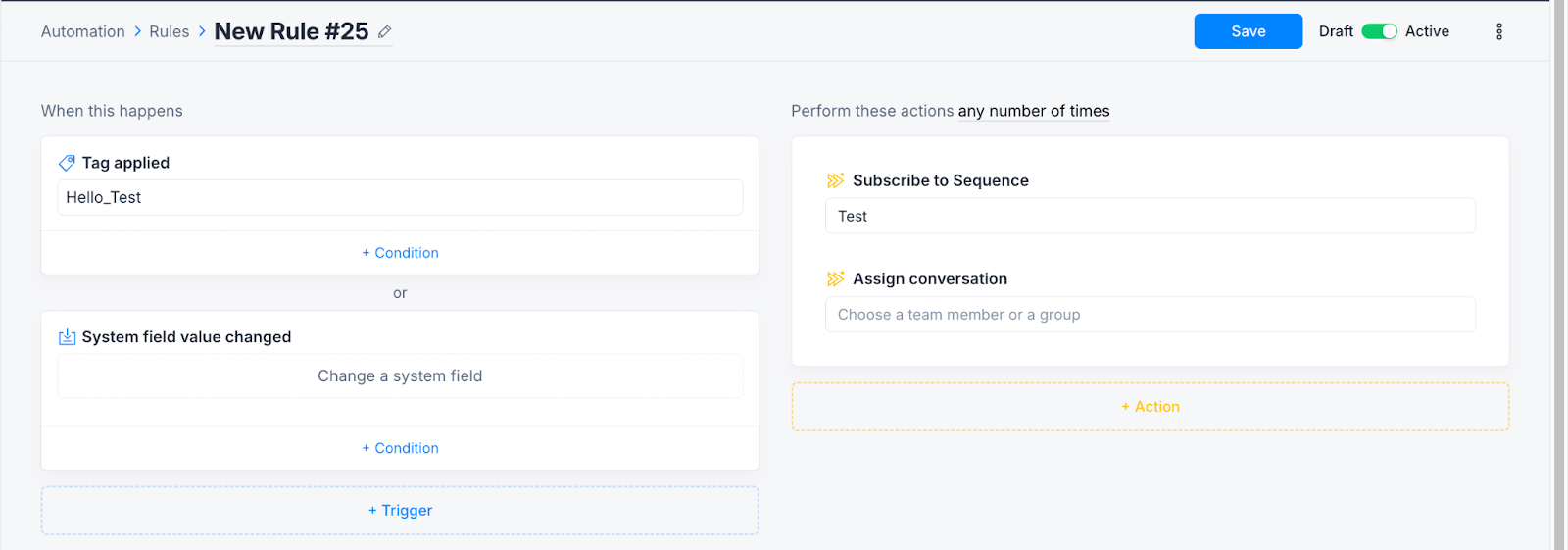Viewport: 1568px width, 550px height.
Task: Navigate to Rules breadcrumb link
Action: [x=169, y=31]
